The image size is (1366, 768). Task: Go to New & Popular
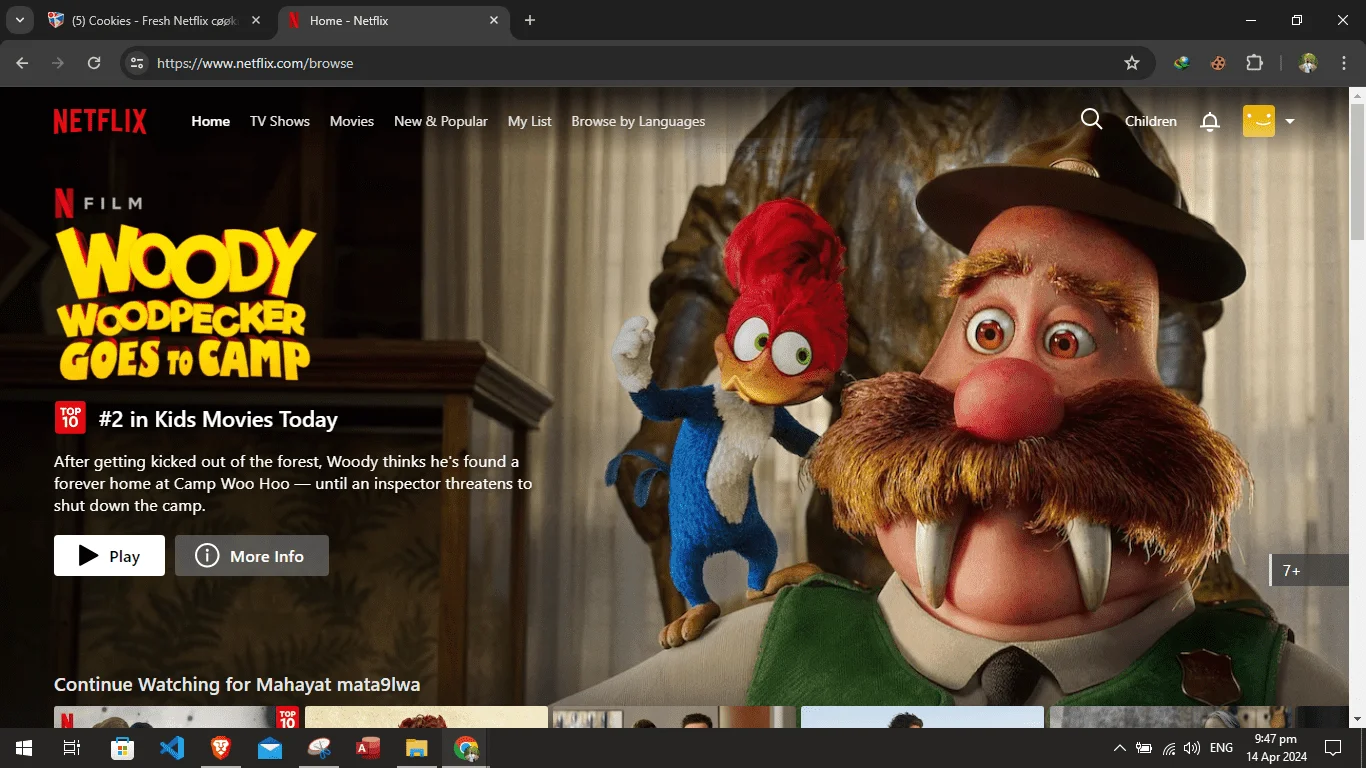(441, 121)
